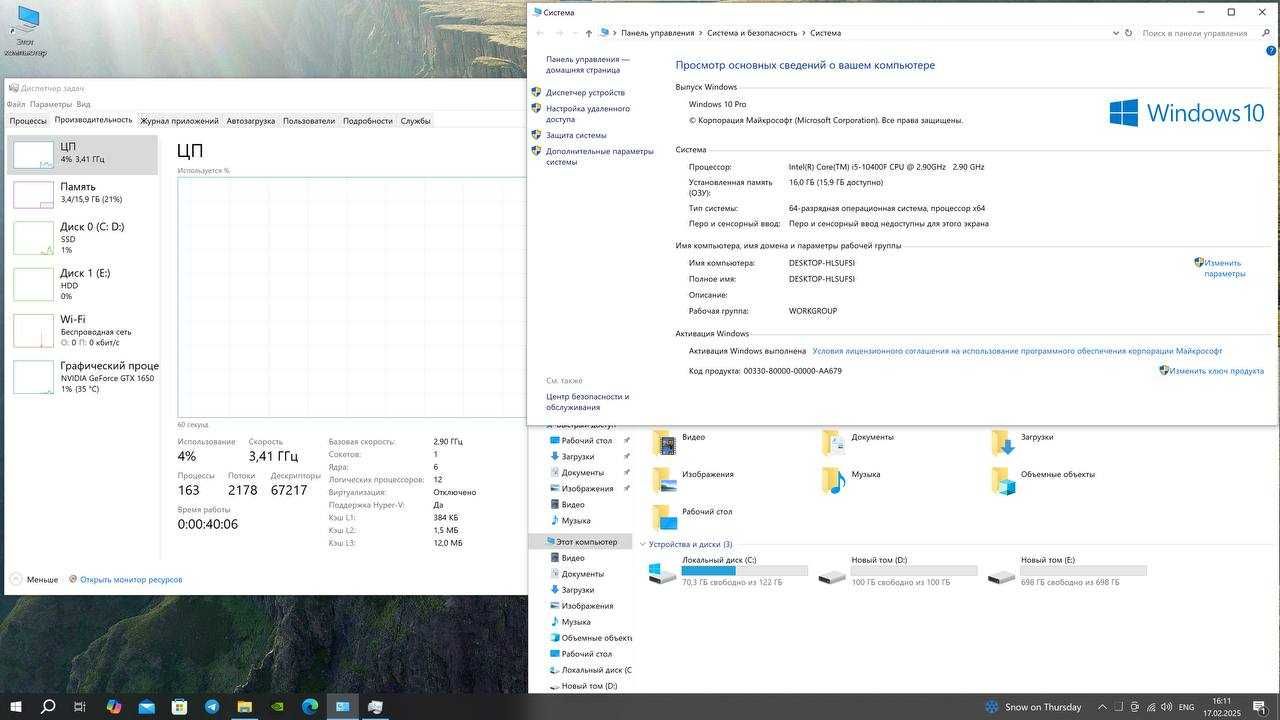Select Новый том (E:) drive

click(x=1067, y=571)
